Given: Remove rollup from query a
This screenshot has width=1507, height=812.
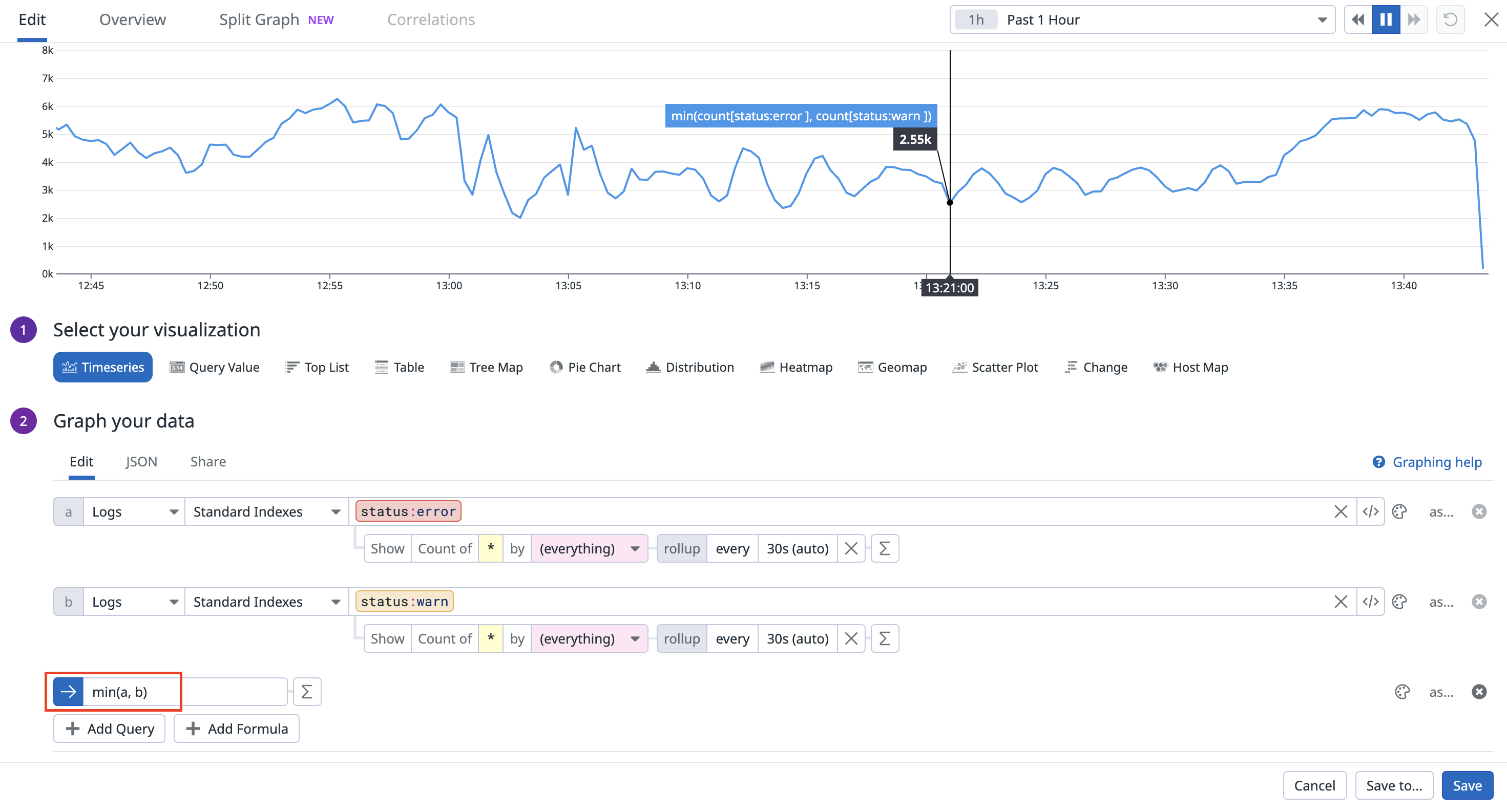Looking at the screenshot, I should (851, 548).
